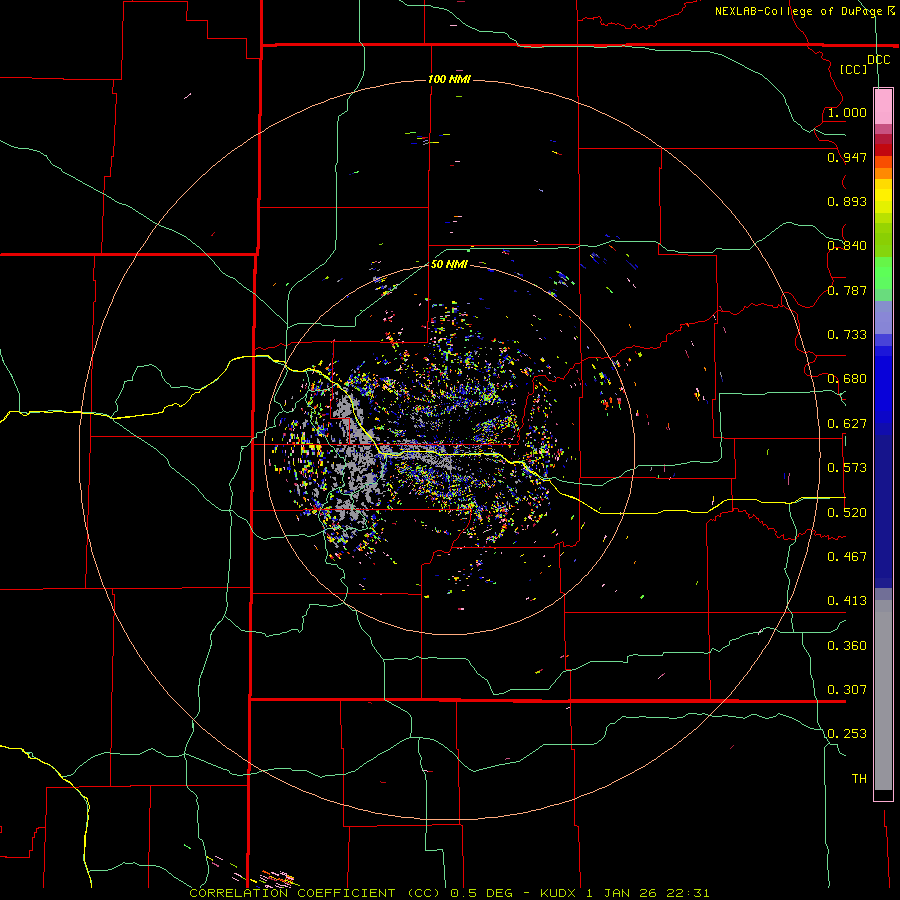This screenshot has width=900, height=900.
Task: Click the 0.680 scale value
Action: (x=847, y=379)
